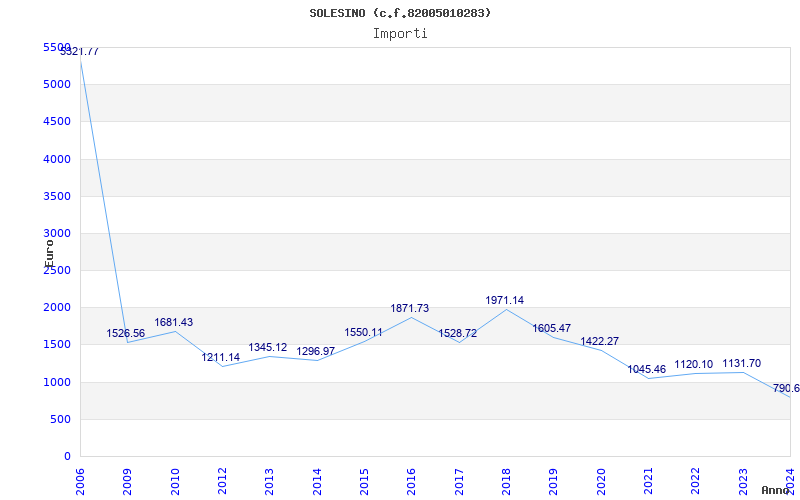The width and height of the screenshot is (800, 500).
Task: Click the 2009 x-axis year label
Action: click(x=128, y=482)
